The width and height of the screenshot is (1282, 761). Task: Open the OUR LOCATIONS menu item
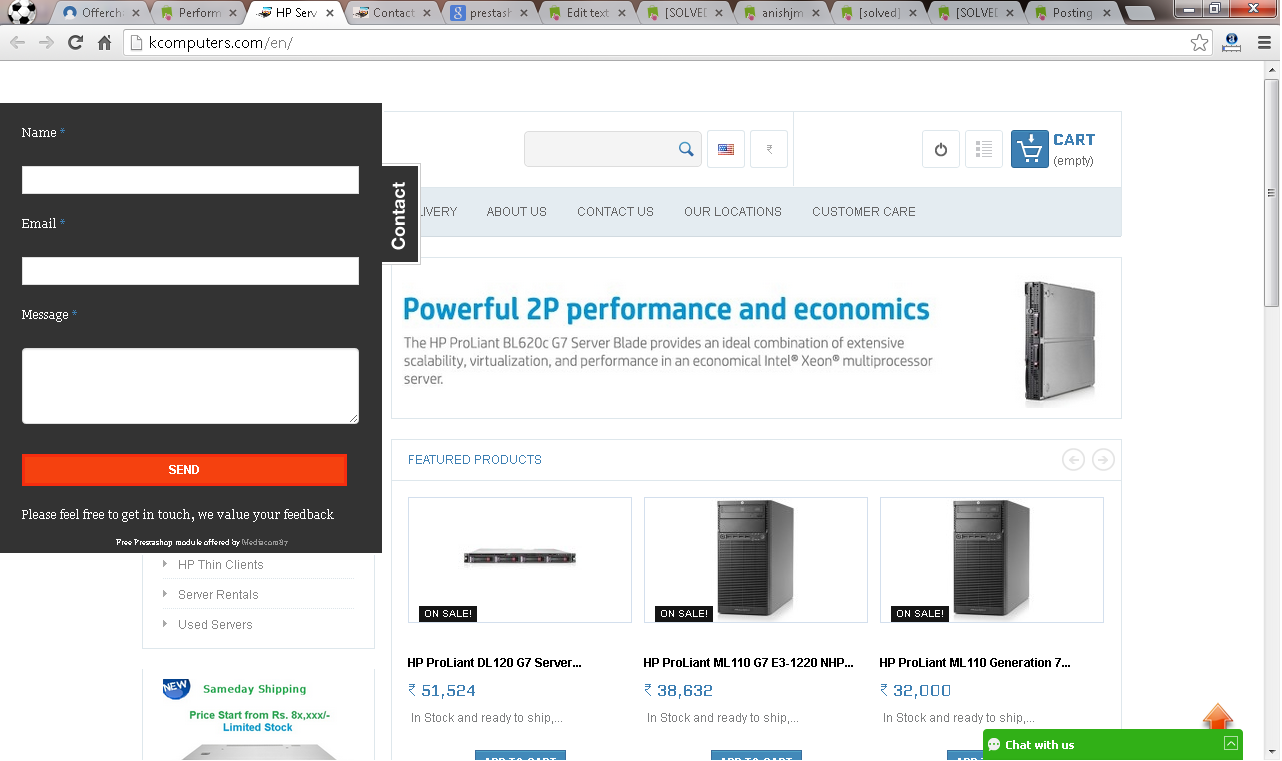pos(733,212)
